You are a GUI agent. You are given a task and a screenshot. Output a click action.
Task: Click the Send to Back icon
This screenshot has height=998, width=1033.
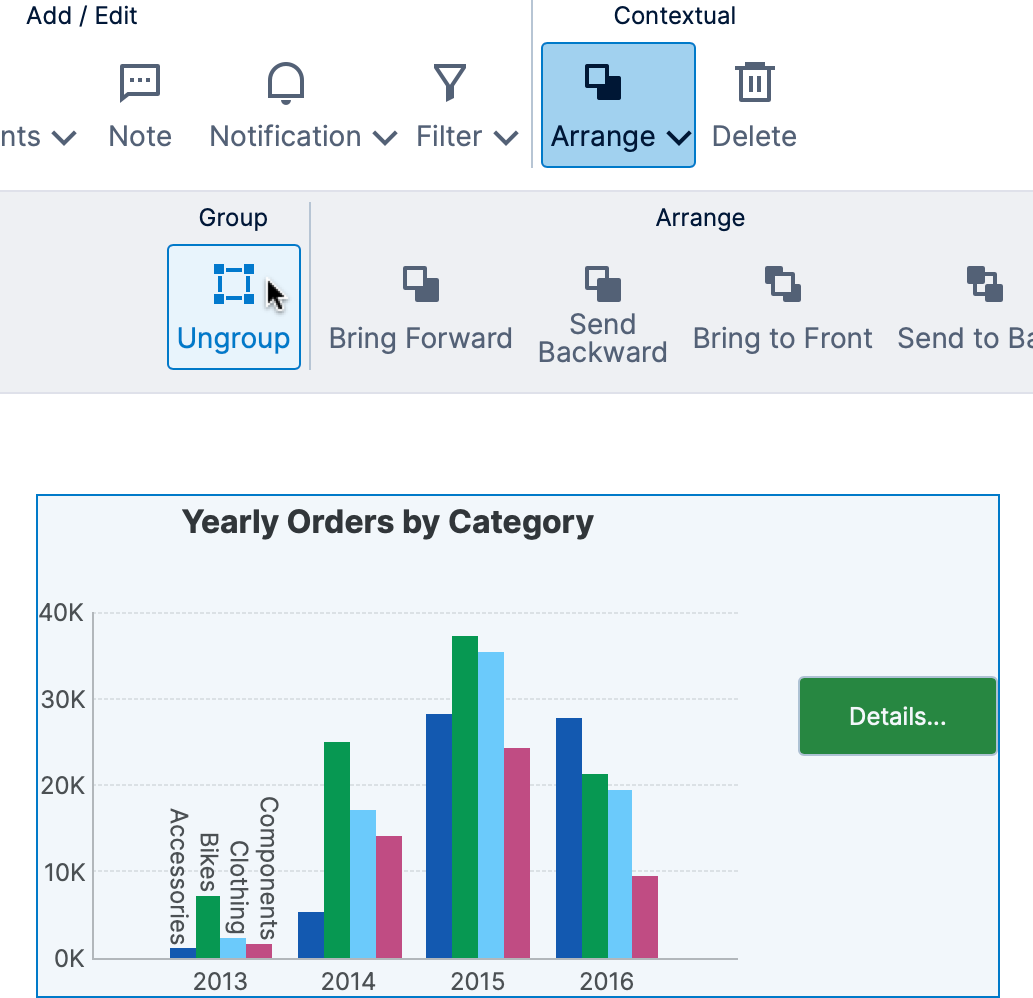[984, 284]
